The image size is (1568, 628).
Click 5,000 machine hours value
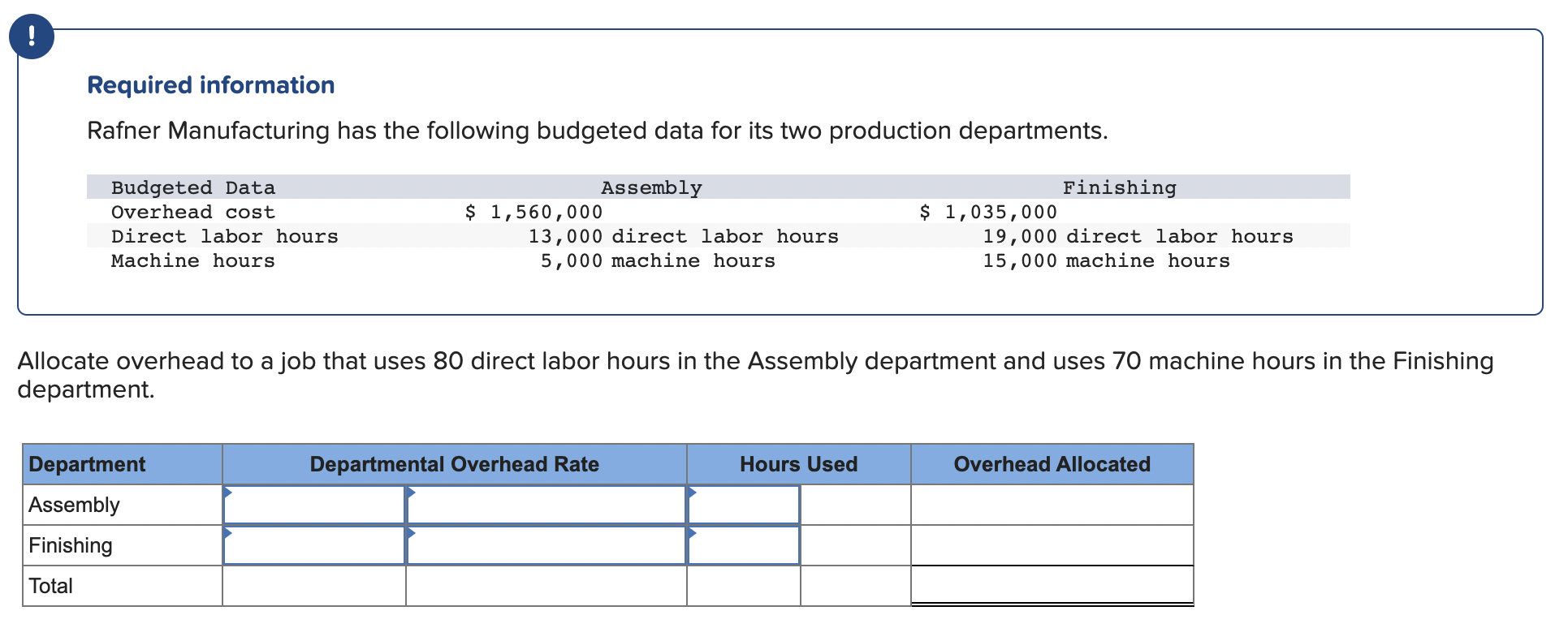click(658, 260)
